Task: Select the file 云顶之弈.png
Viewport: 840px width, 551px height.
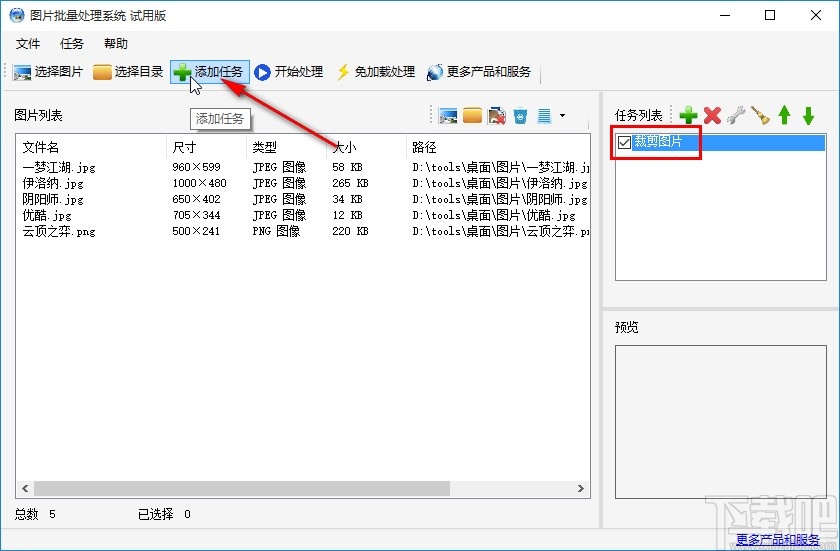Action: coord(59,231)
